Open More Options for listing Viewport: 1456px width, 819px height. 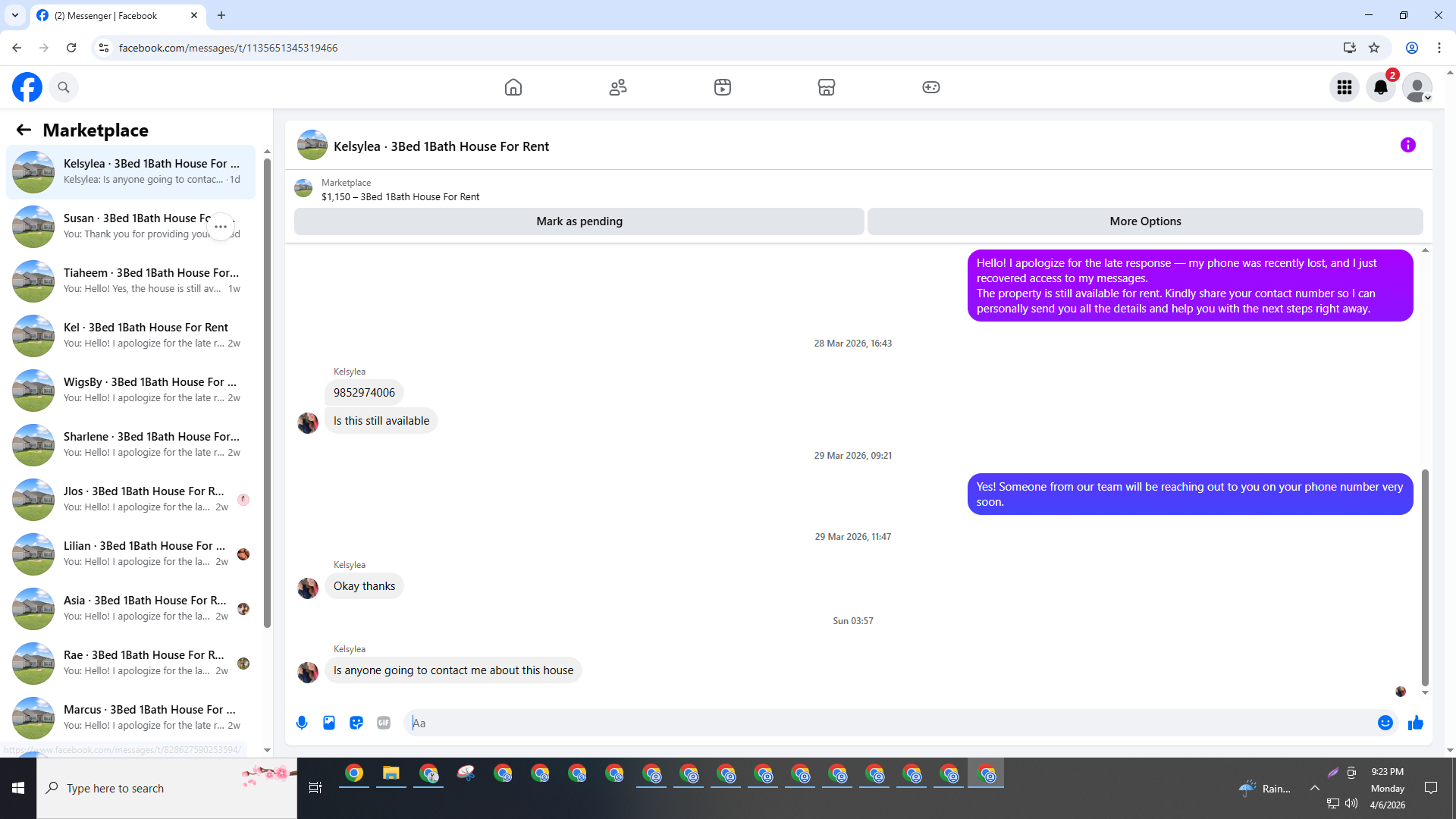pos(1145,221)
